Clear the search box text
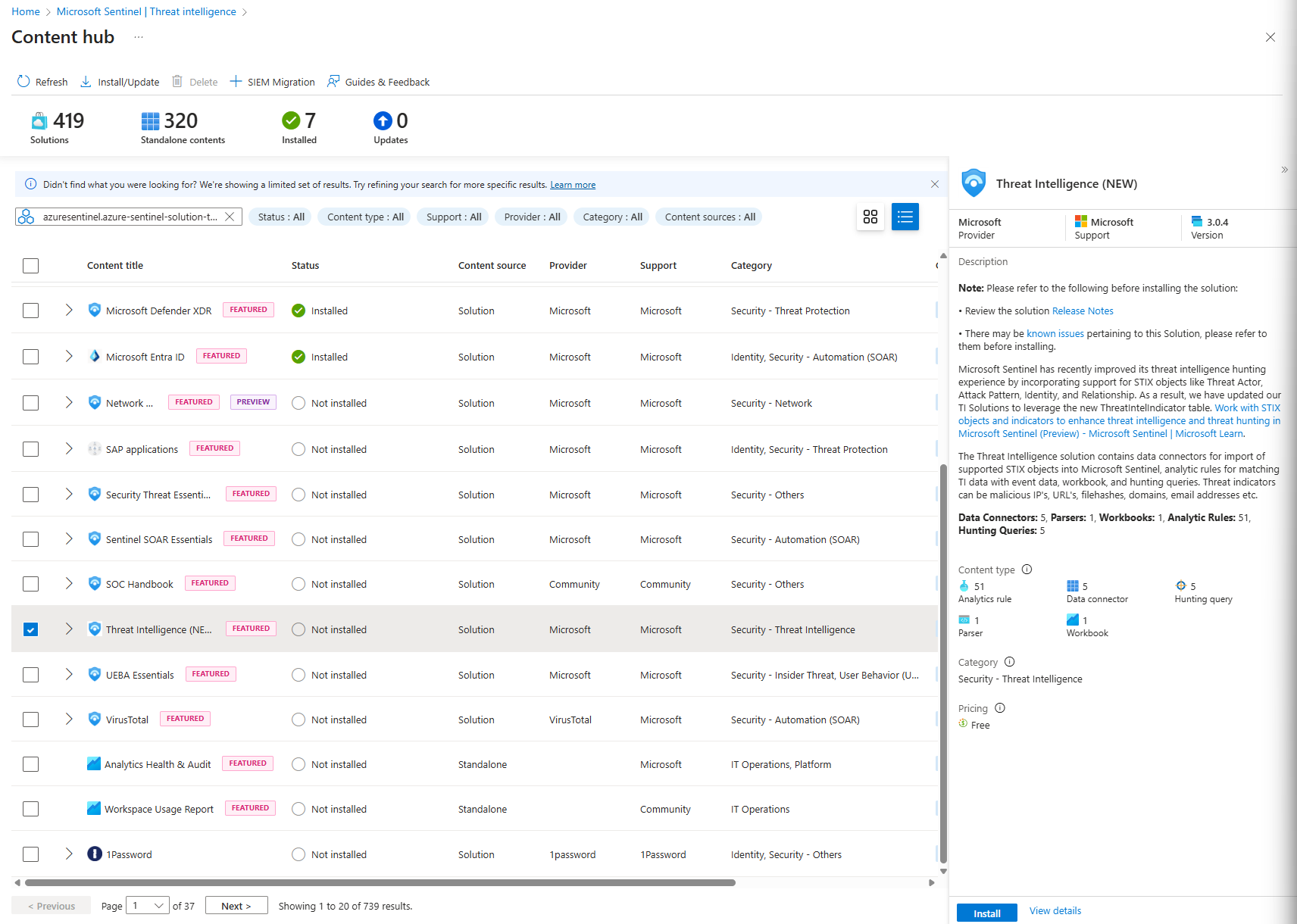Screen dimensions: 1297x924 pos(230,217)
